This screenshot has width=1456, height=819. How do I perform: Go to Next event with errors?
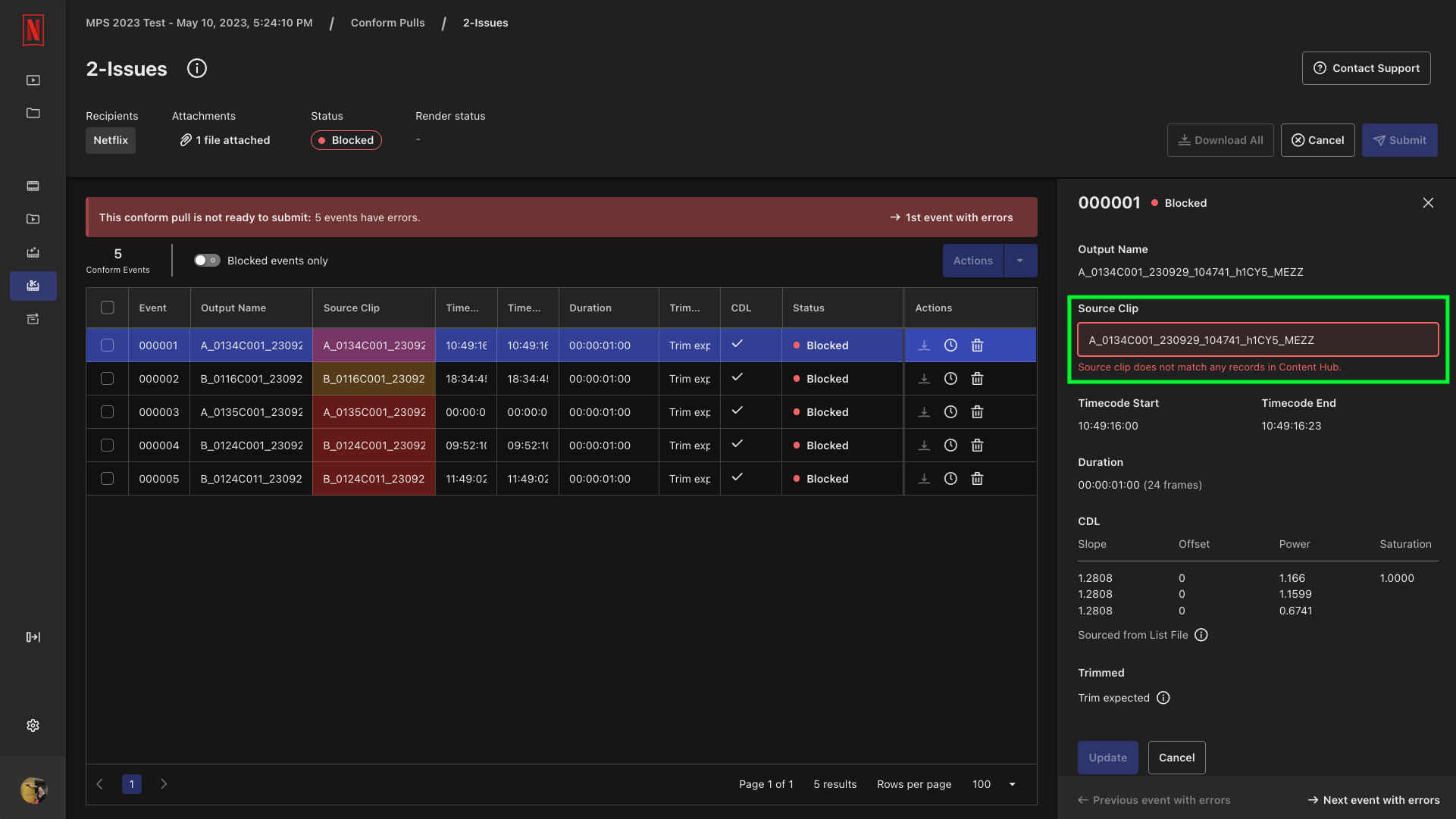tap(1373, 800)
